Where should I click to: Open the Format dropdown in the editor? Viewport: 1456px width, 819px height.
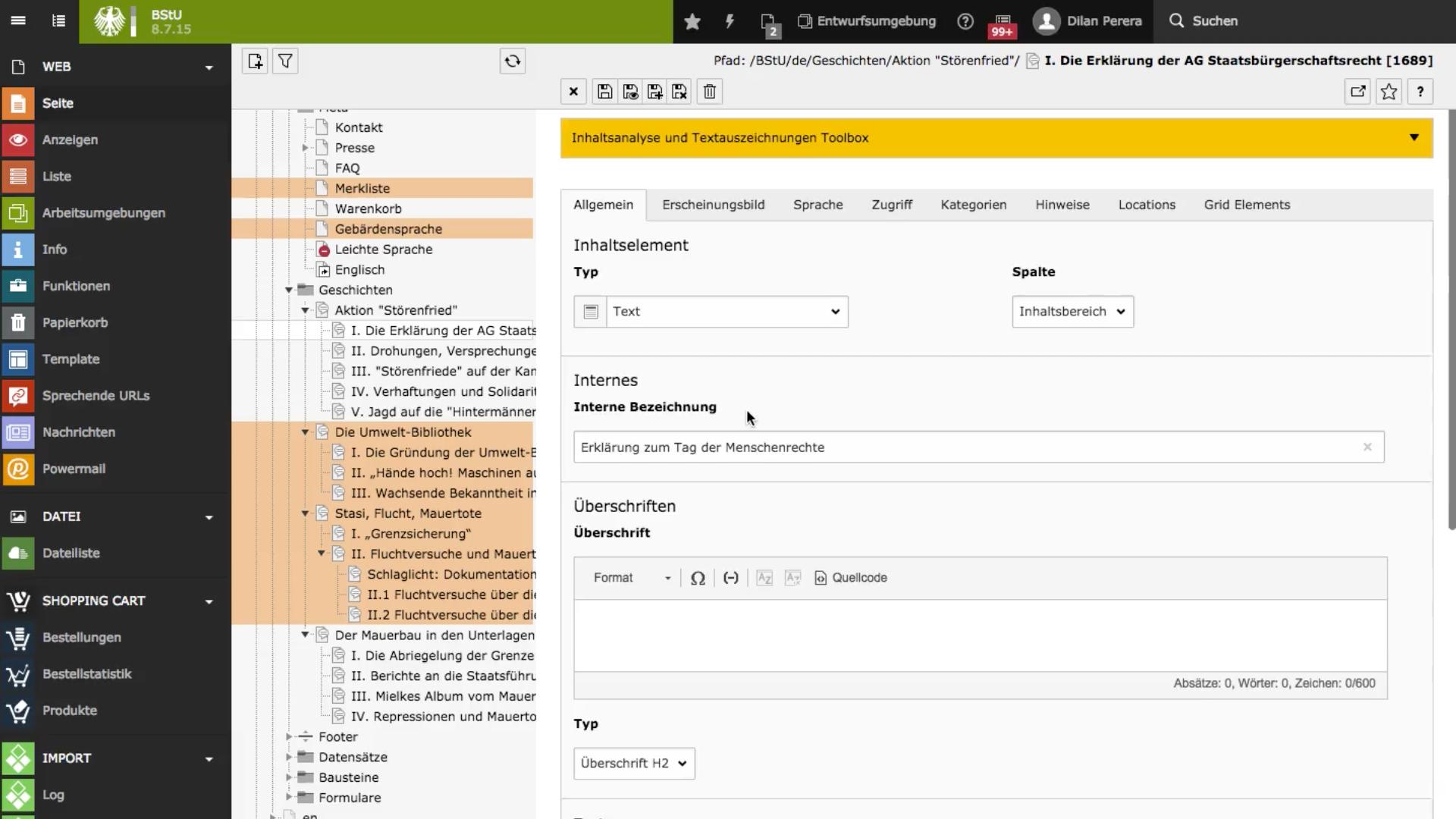632,578
